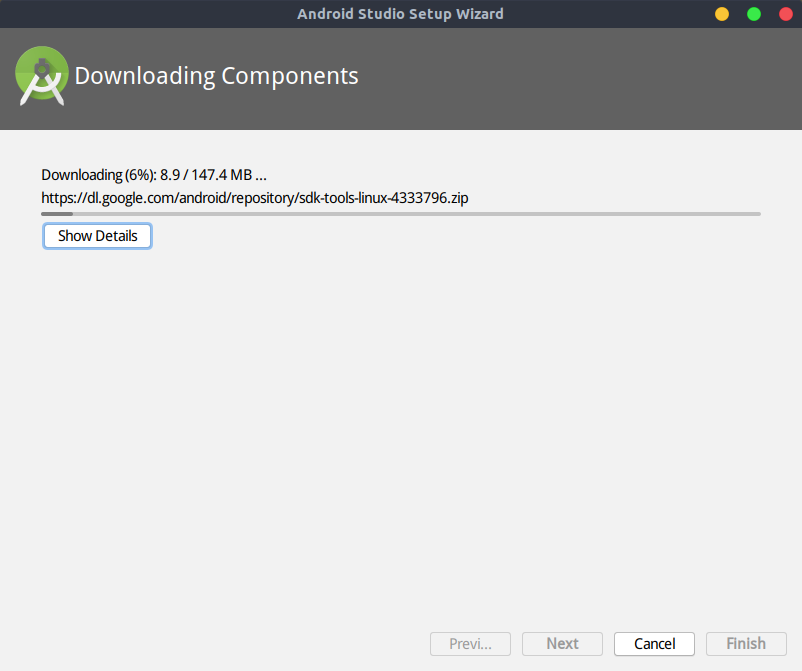Click the green maximize circle icon
The width and height of the screenshot is (802, 671).
pyautogui.click(x=753, y=14)
